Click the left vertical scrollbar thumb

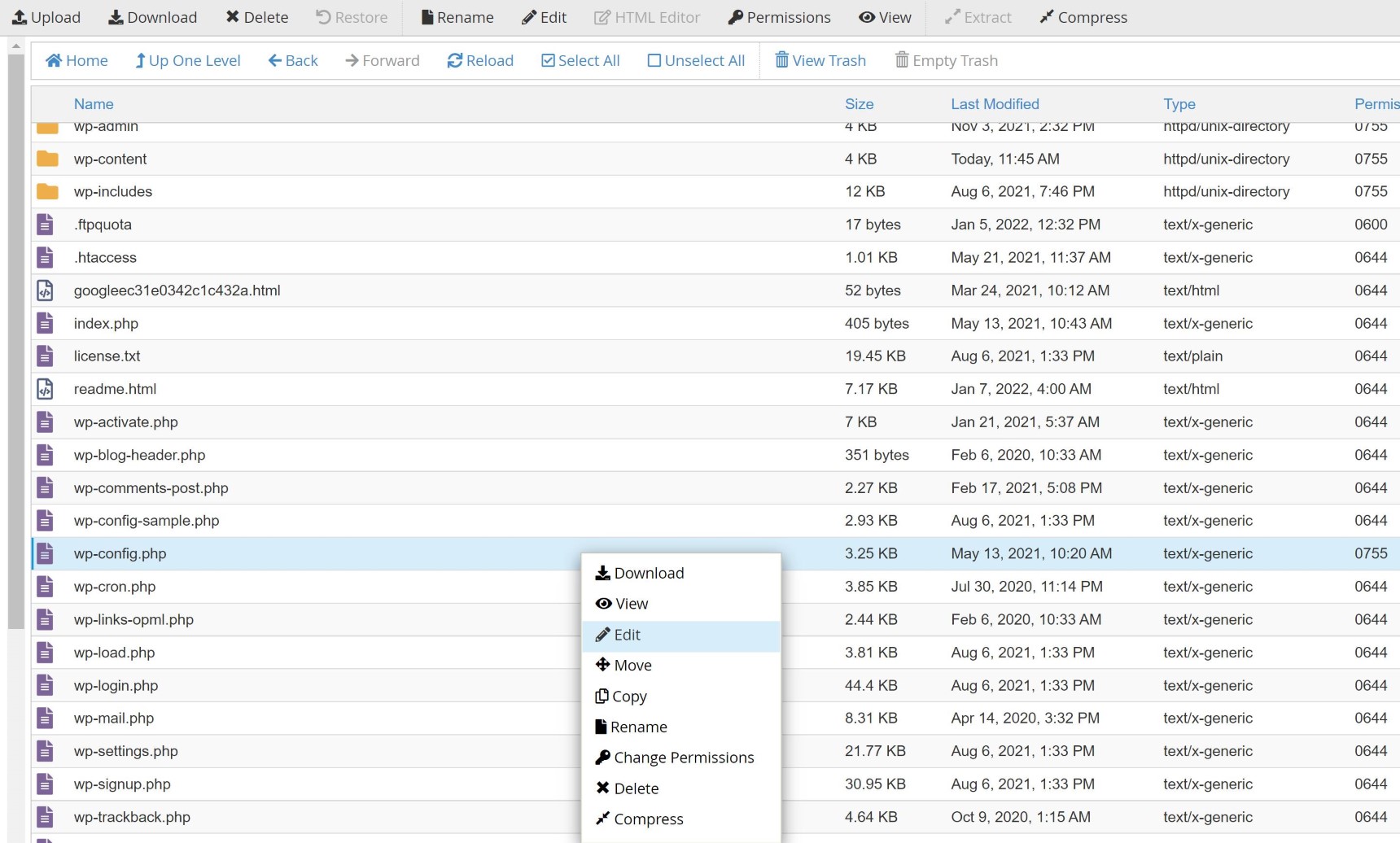tap(15, 342)
